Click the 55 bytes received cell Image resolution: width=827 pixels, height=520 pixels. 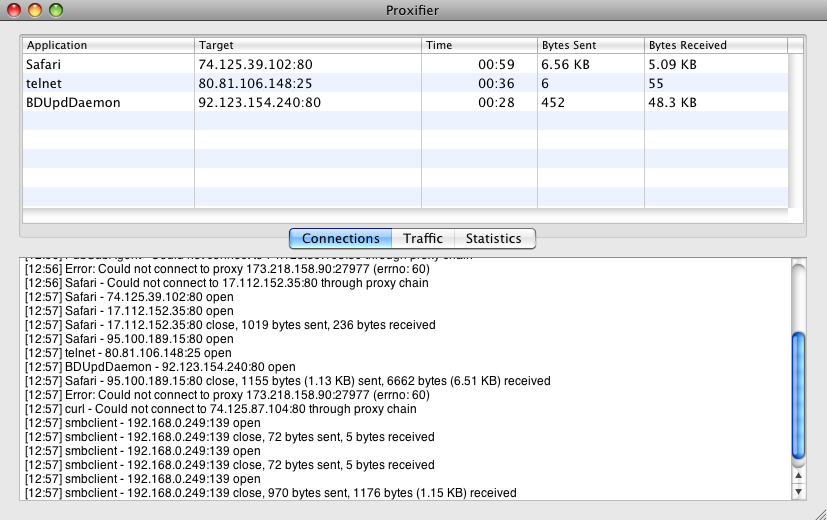tap(656, 83)
